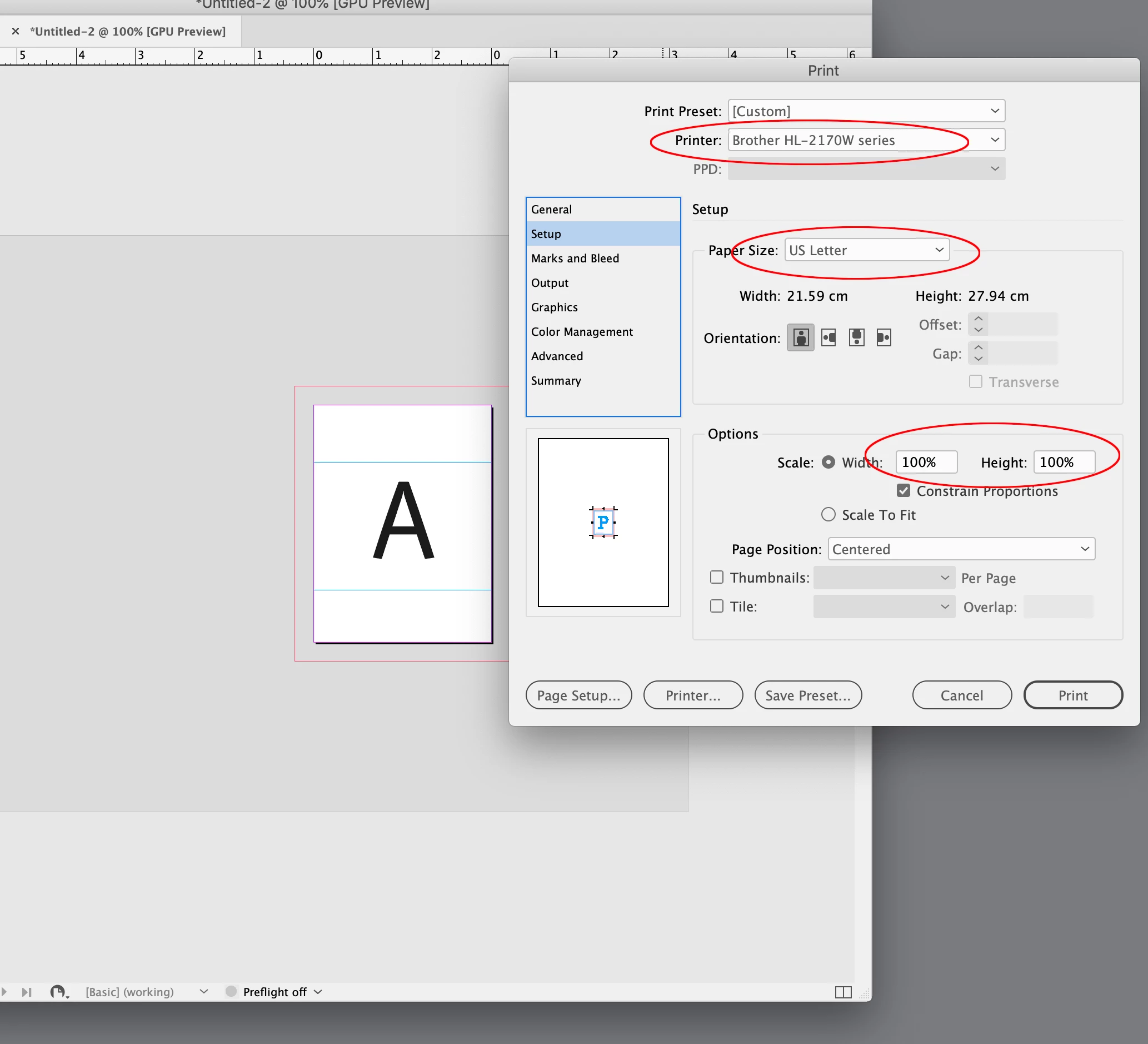Screen dimensions: 1148x1044
Task: Enable the Thumbnails checkbox
Action: (x=716, y=578)
